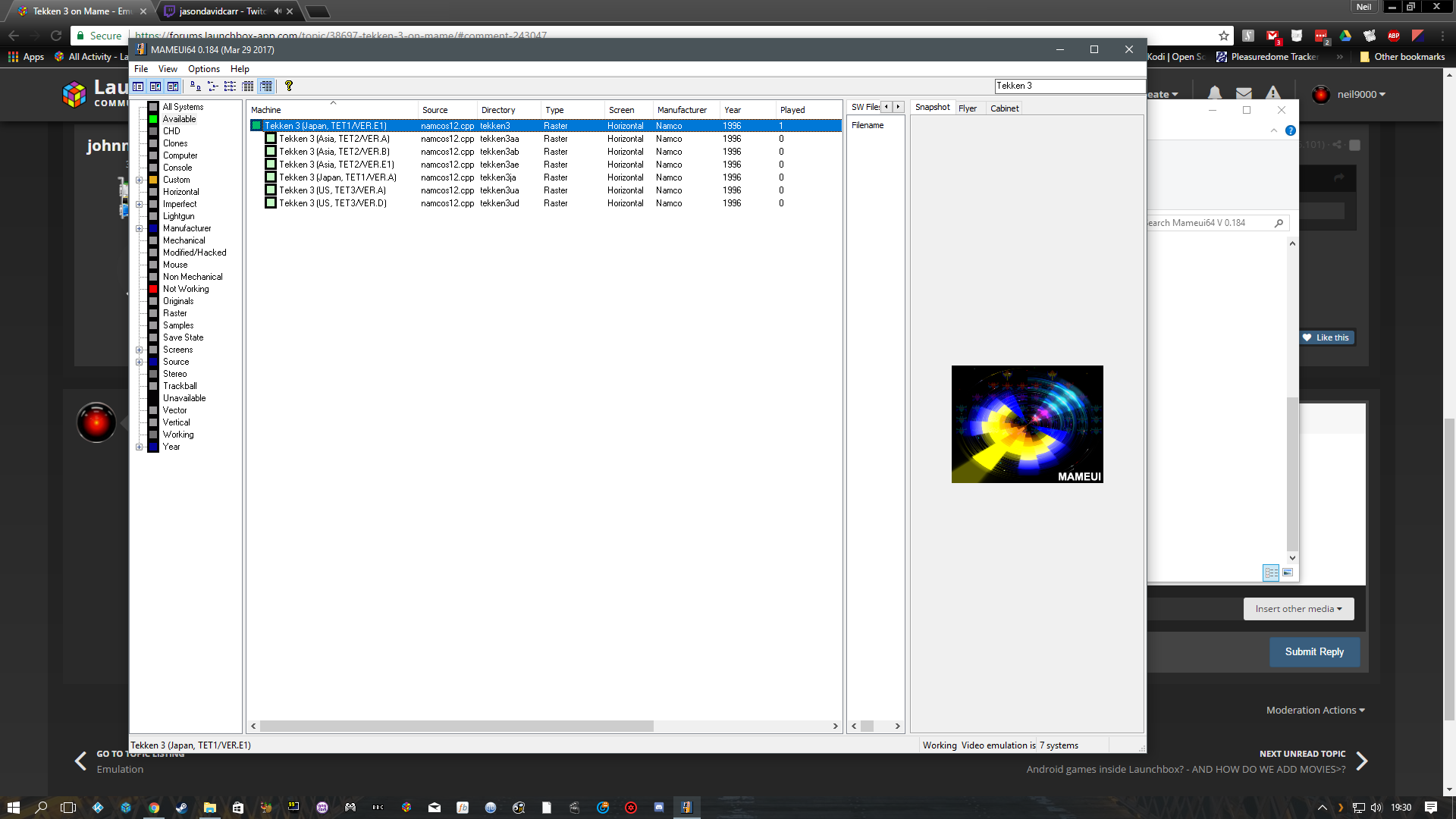Toggle the third pane toolbar icon beside the screenshot toggle
Screen dimensions: 1456x819
[x=173, y=86]
